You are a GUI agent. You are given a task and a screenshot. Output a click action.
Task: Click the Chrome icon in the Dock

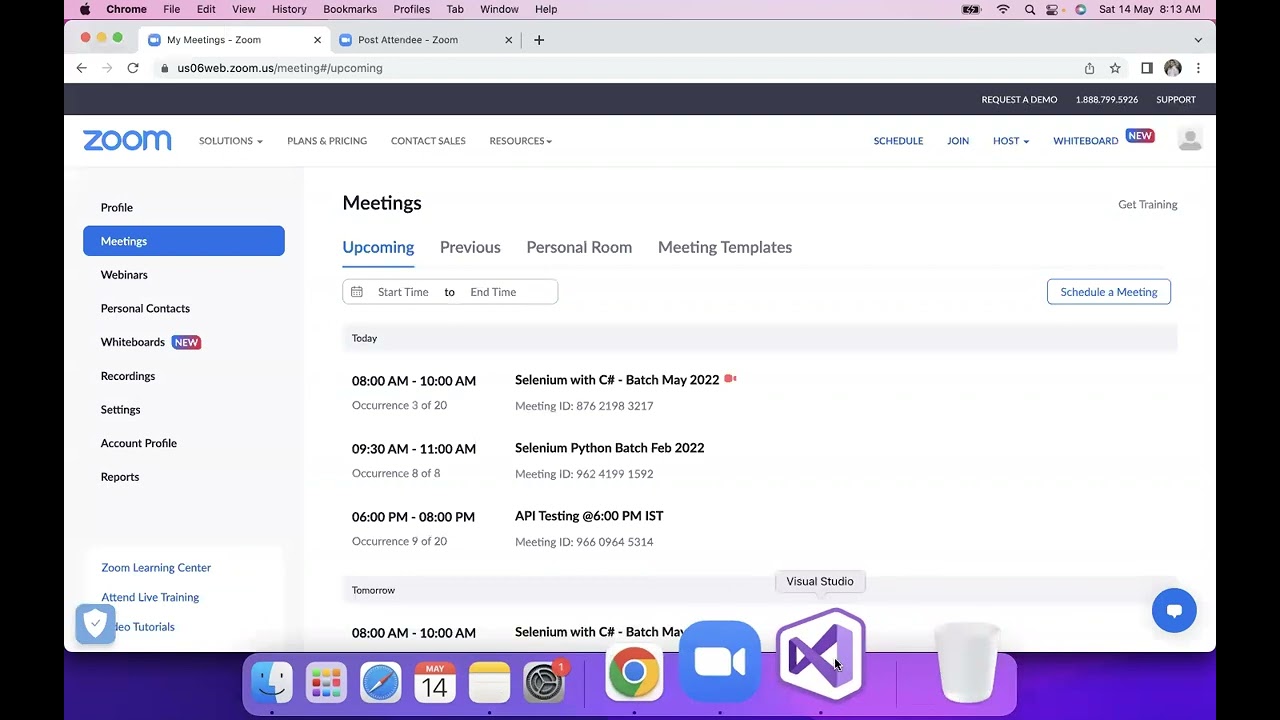point(634,674)
